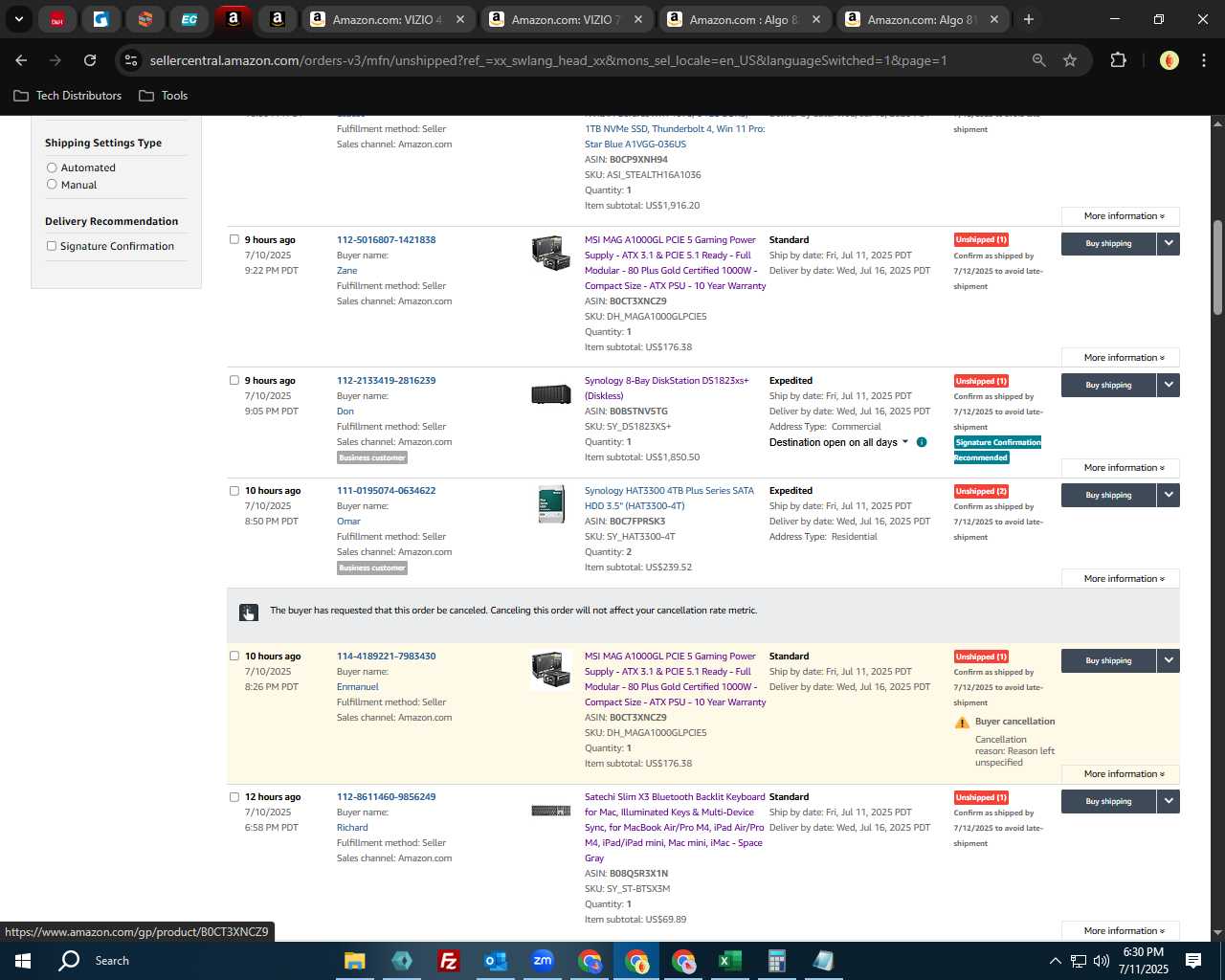
Task: Click Buy shipping for Don's order
Action: [1108, 385]
